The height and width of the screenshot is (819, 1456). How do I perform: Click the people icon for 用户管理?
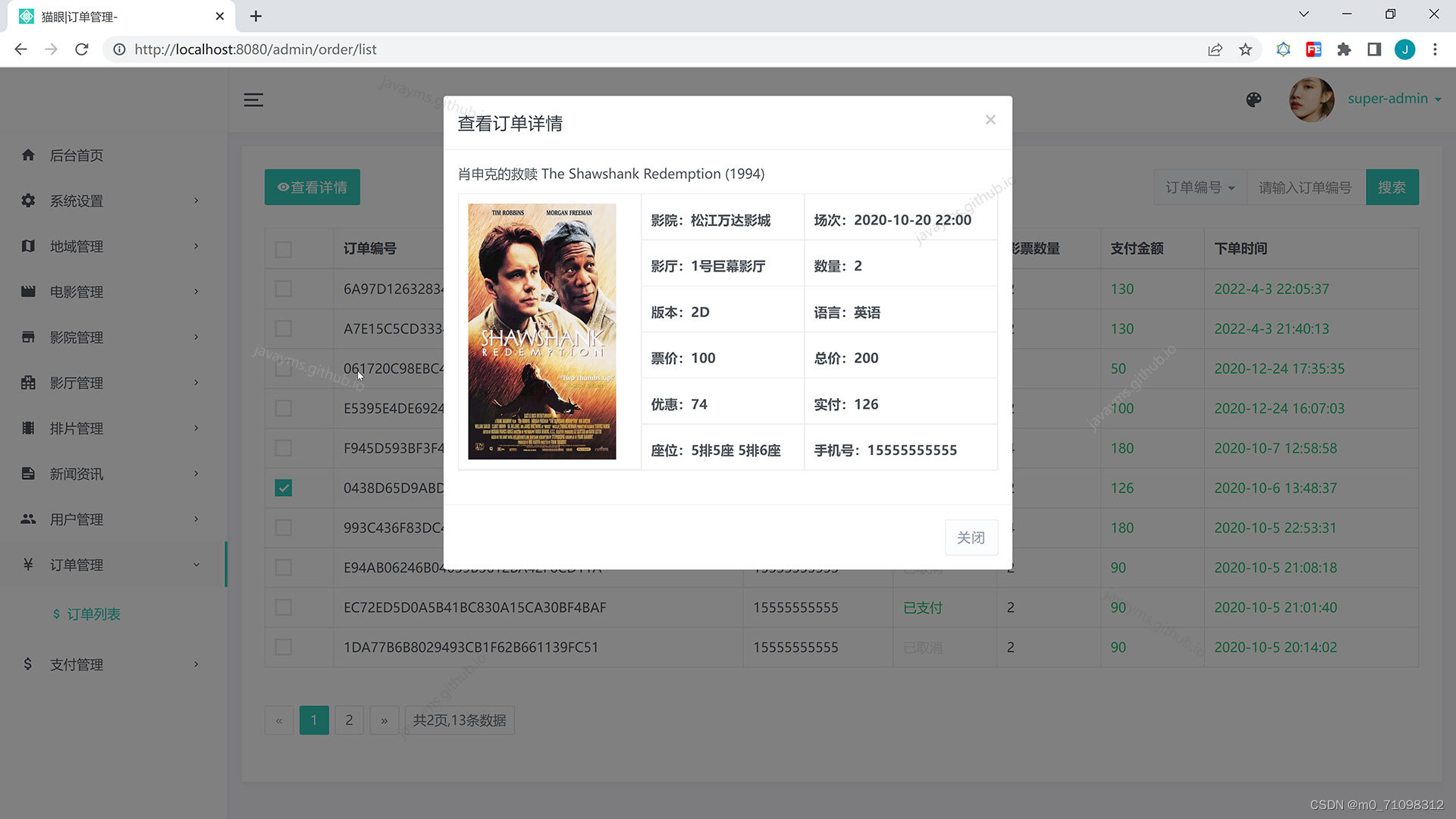point(28,519)
